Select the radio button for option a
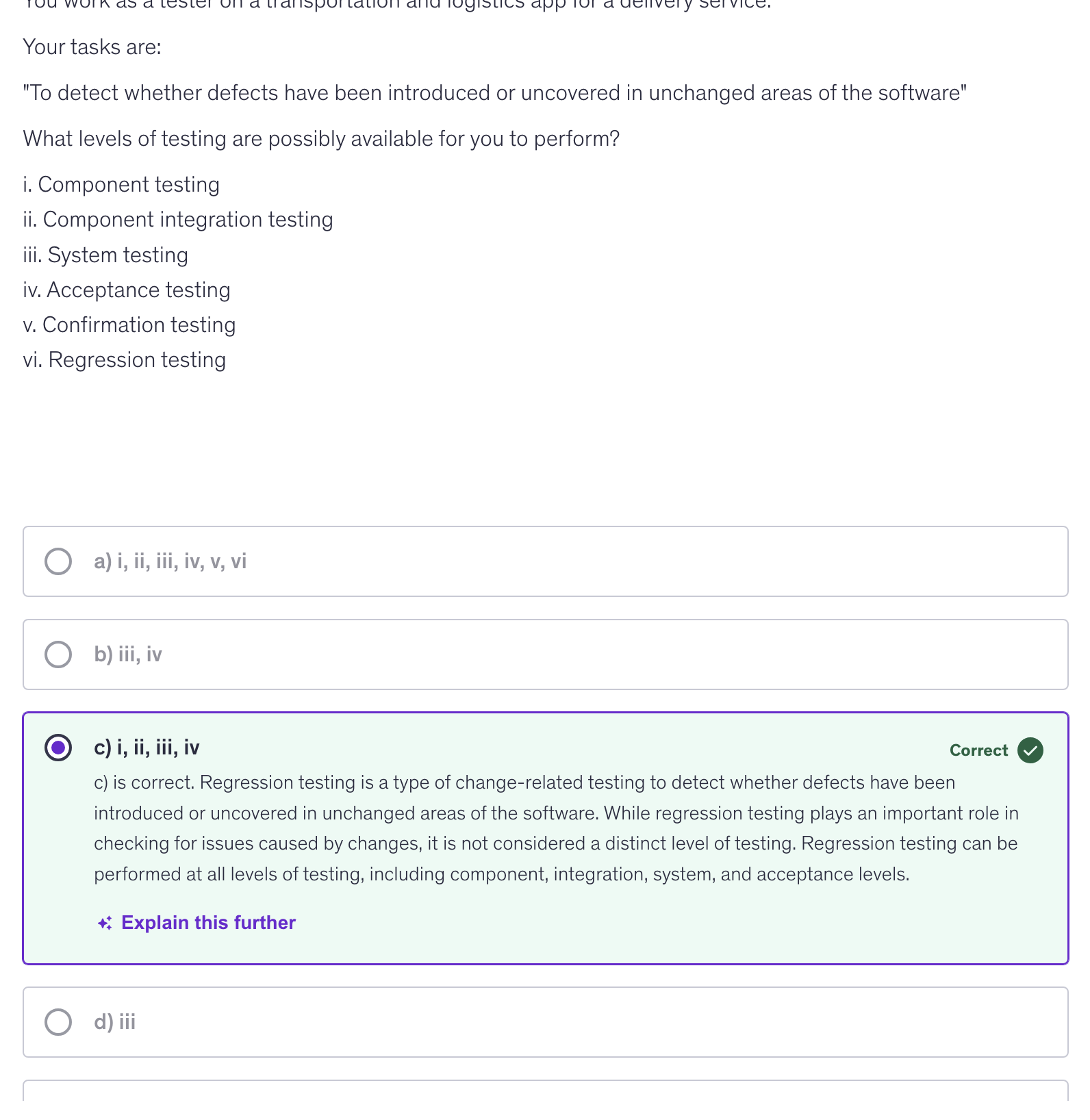This screenshot has height=1120, width=1090. tap(58, 561)
